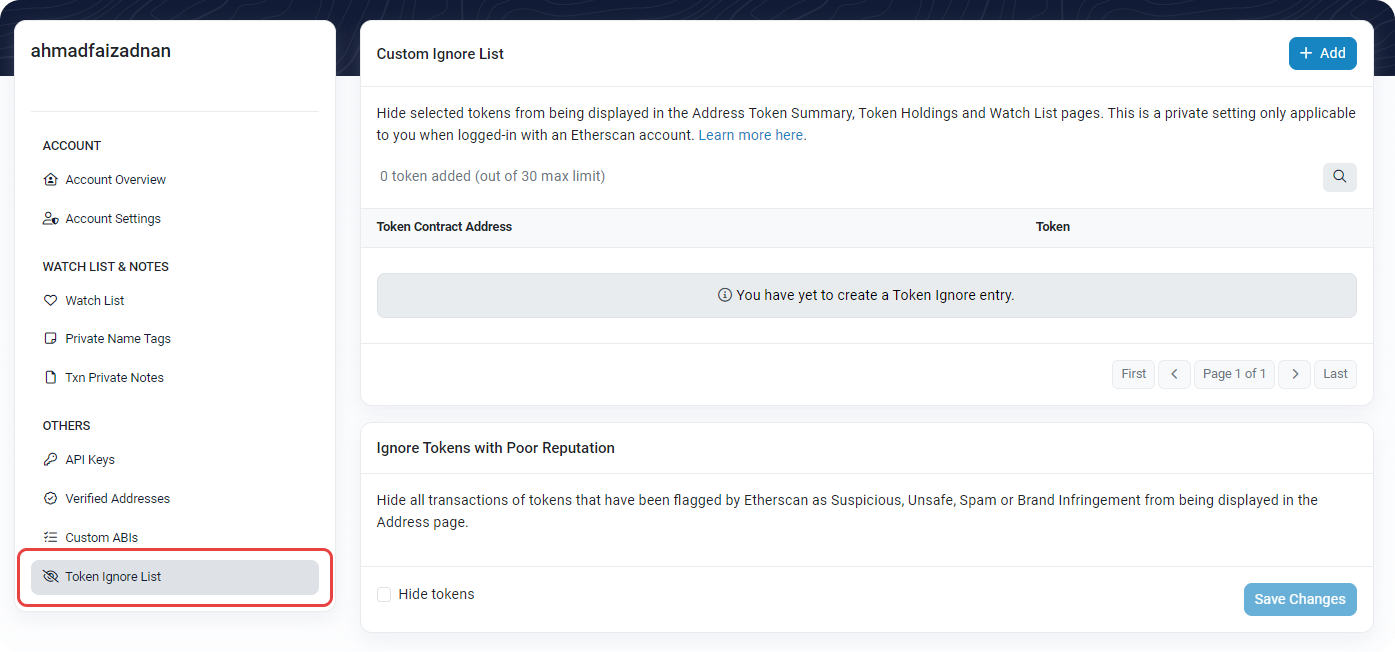Viewport: 1395px width, 652px height.
Task: Go to next page with right chevron
Action: [1294, 374]
